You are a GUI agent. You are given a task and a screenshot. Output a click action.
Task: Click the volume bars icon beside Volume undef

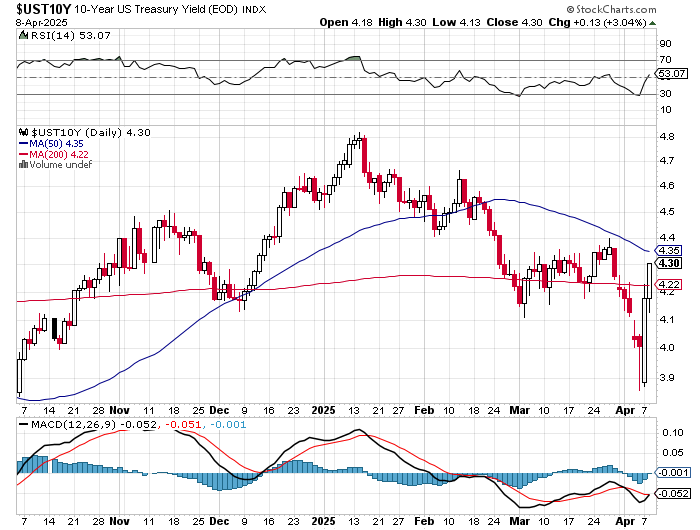coord(23,165)
